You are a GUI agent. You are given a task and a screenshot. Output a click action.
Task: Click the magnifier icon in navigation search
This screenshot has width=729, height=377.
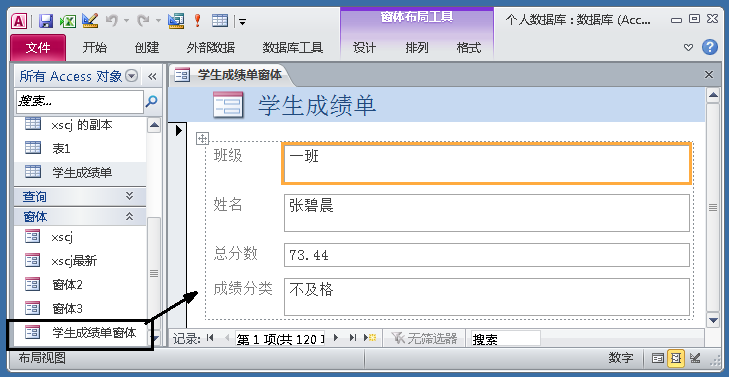tap(152, 101)
